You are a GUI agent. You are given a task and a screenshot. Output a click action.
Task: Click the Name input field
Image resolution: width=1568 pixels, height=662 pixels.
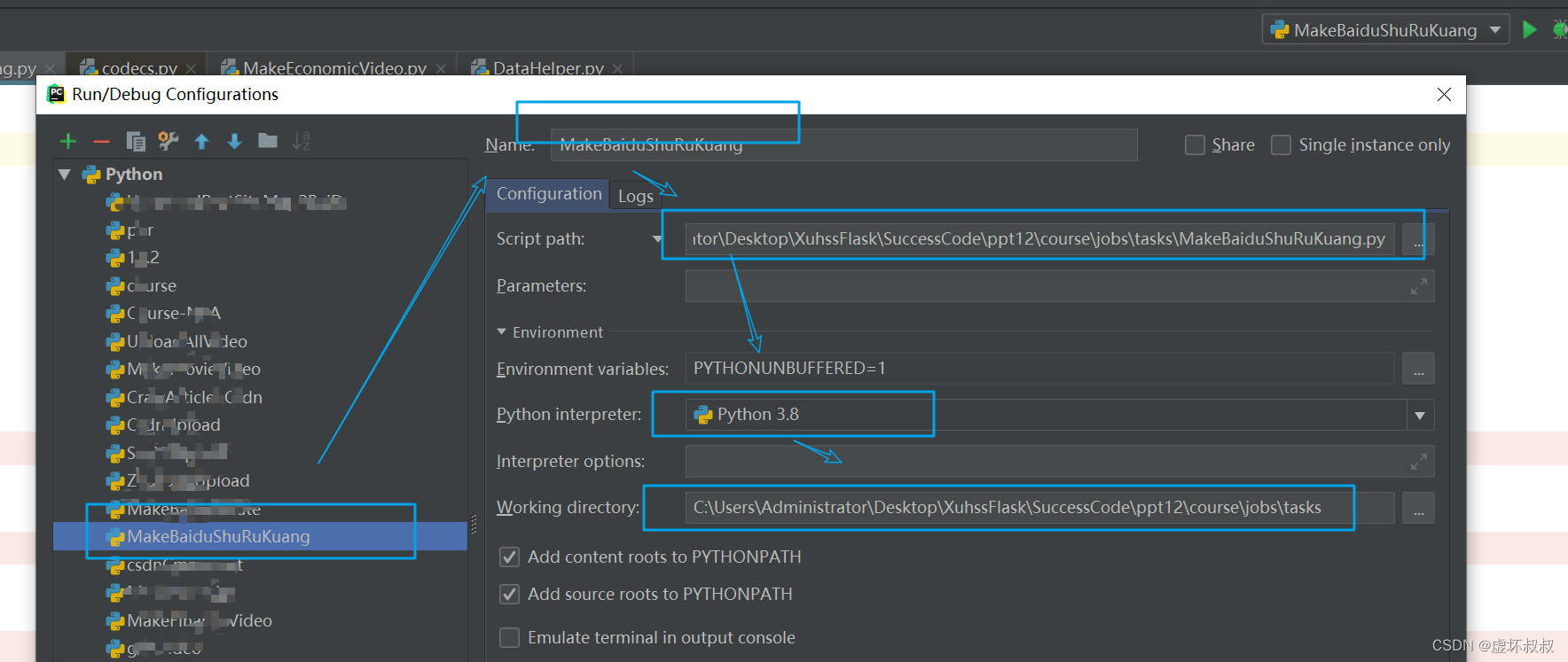843,144
